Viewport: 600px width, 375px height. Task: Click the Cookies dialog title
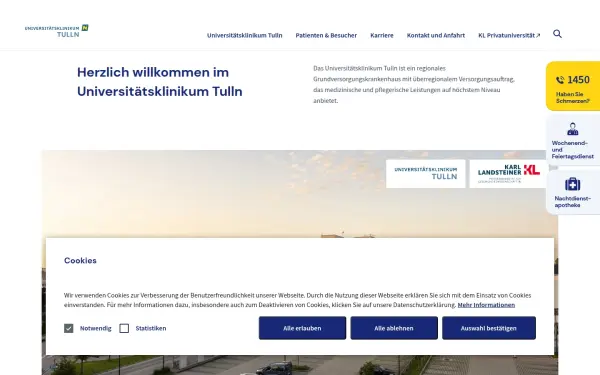click(80, 261)
